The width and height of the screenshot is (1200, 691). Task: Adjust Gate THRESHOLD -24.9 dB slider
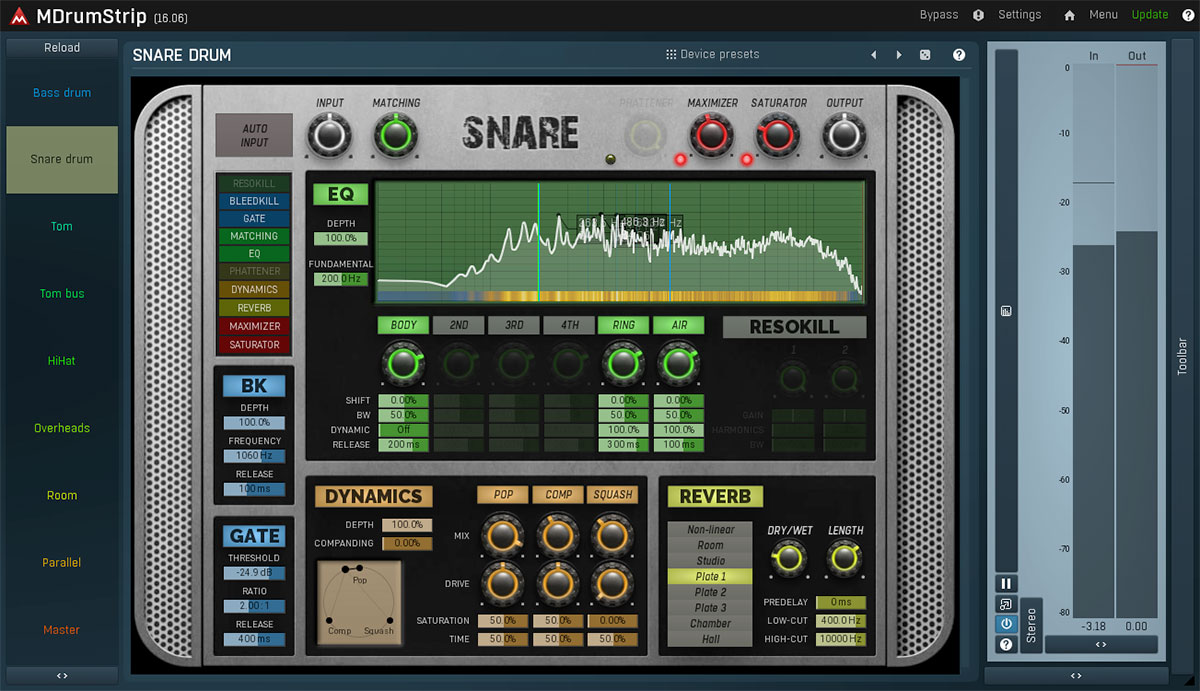[x=254, y=574]
